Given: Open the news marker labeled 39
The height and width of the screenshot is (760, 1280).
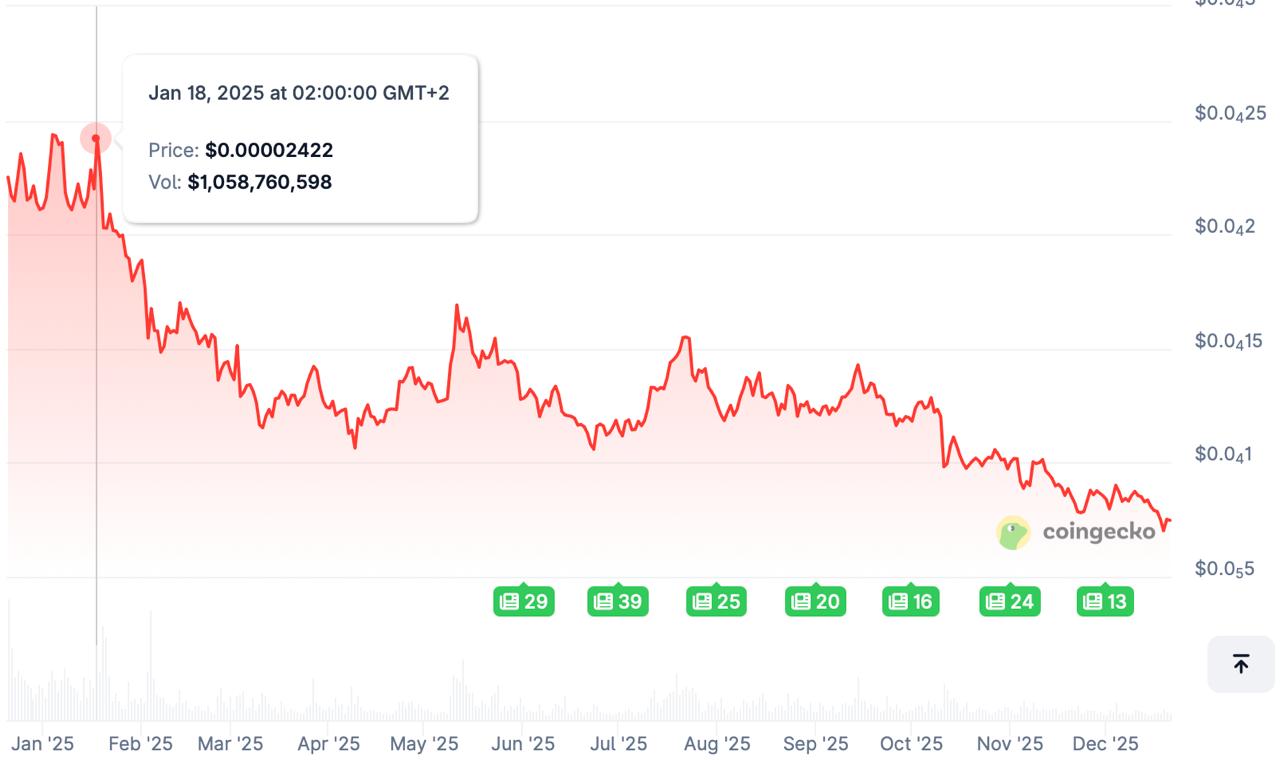Looking at the screenshot, I should point(618,601).
